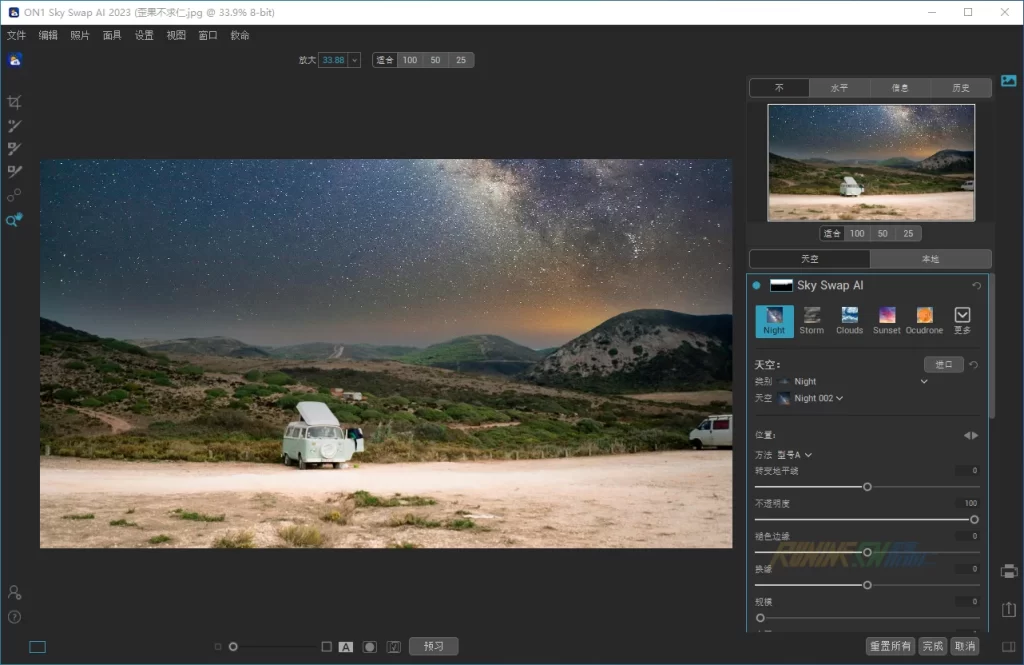This screenshot has width=1024, height=665.
Task: Click the 不透明度 slider handle
Action: [974, 519]
